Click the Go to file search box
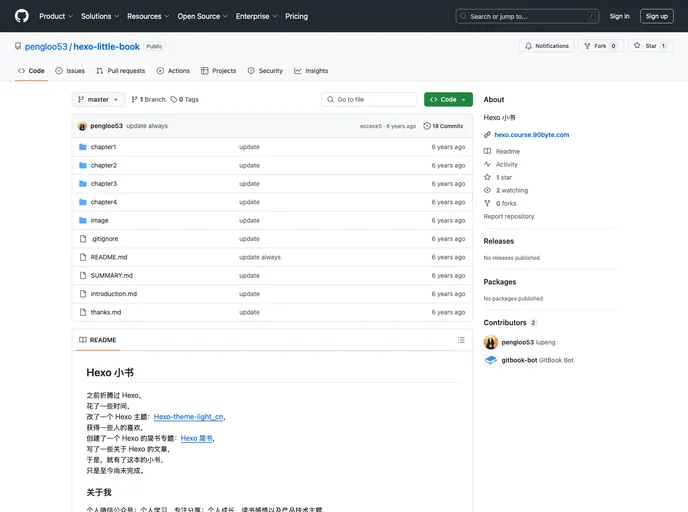The width and height of the screenshot is (688, 512). coord(369,100)
